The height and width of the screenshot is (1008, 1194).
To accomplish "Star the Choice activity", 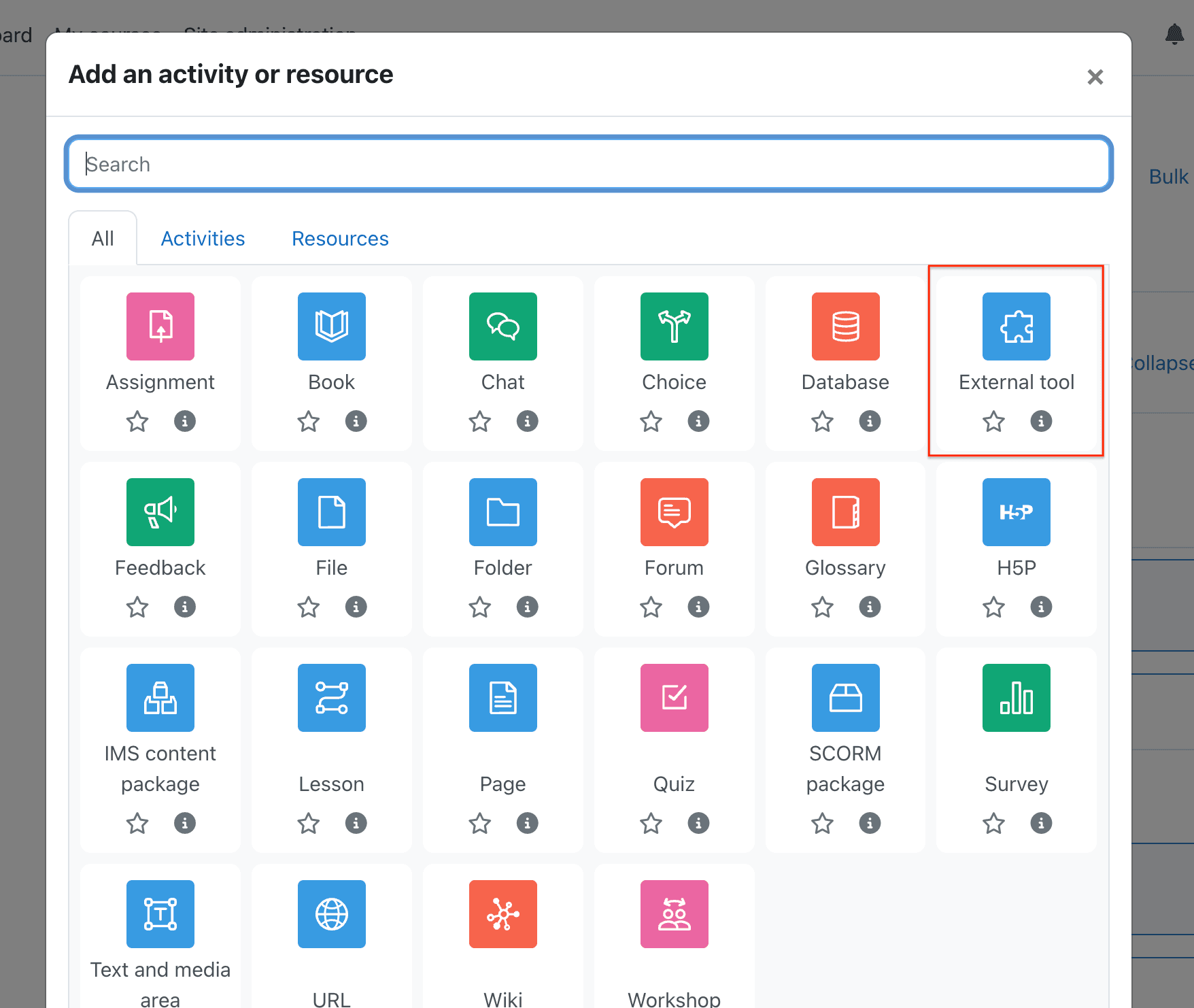I will pyautogui.click(x=651, y=421).
